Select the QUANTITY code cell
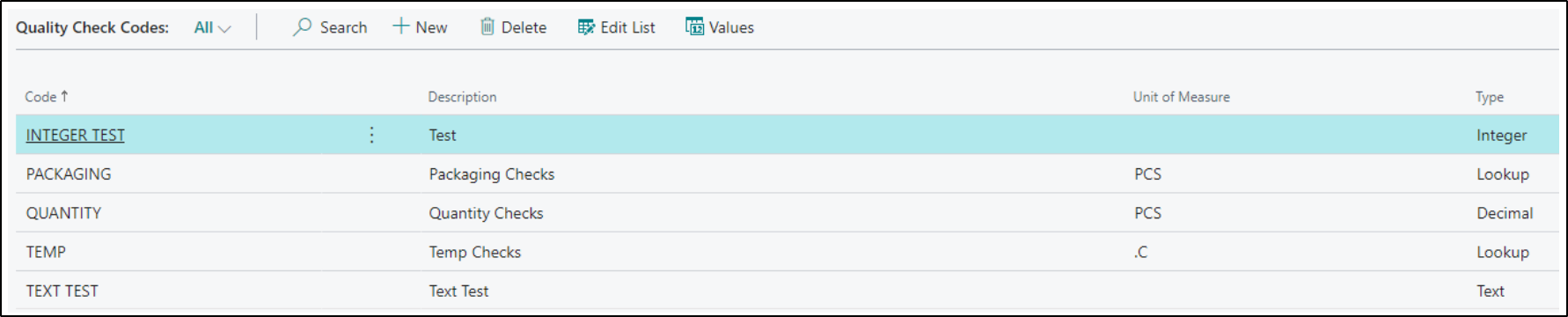 [63, 213]
